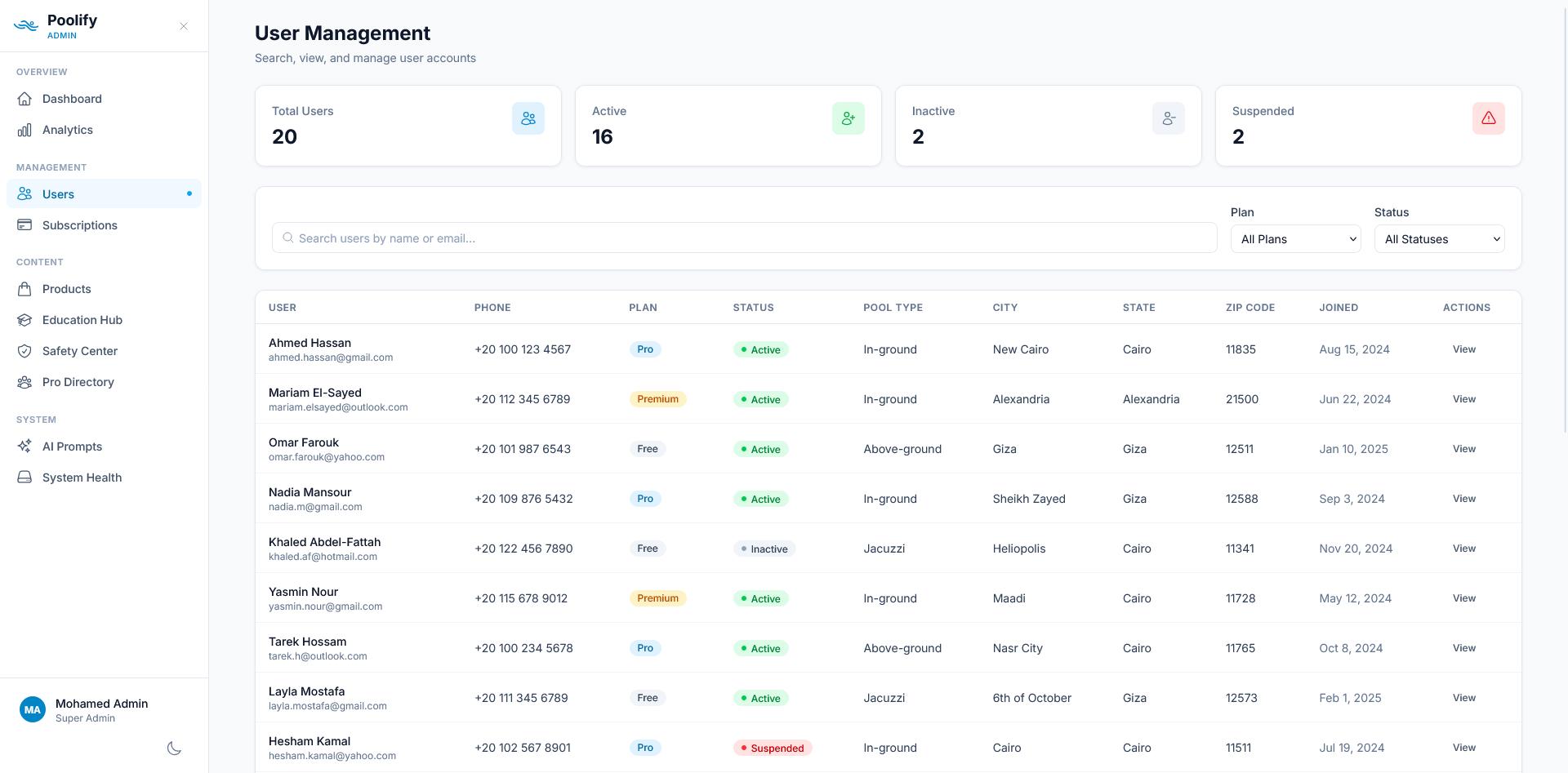The height and width of the screenshot is (773, 1568).
Task: Click the Inactive users card icon
Action: 1169,118
